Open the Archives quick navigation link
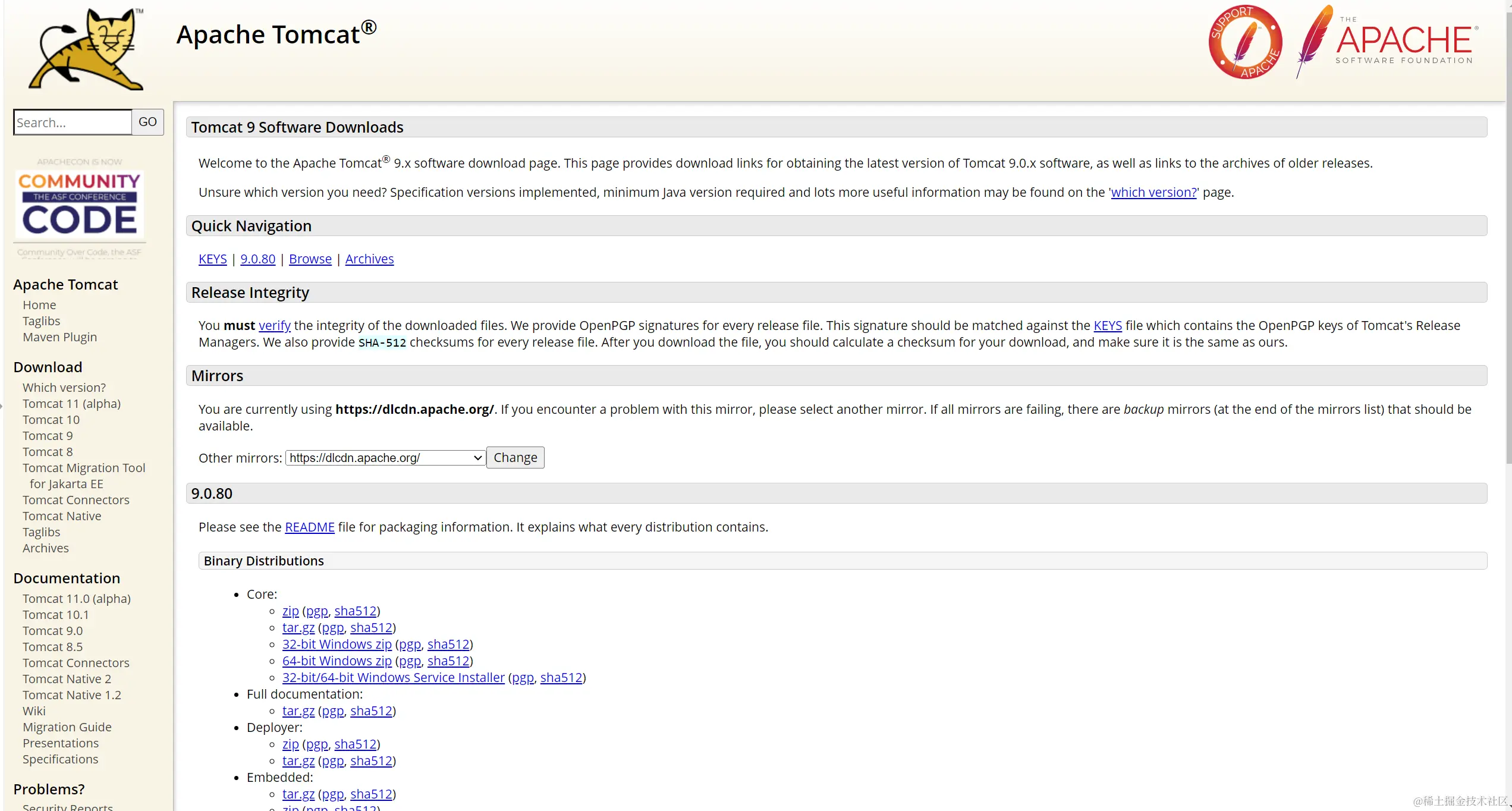 point(369,259)
